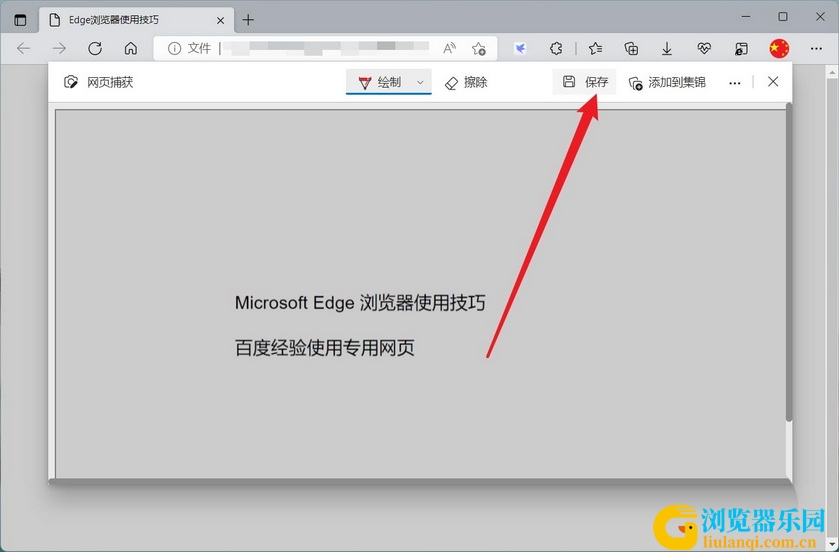Open Edge Settings and more menu
Screen dimensions: 839x552
[816, 49]
